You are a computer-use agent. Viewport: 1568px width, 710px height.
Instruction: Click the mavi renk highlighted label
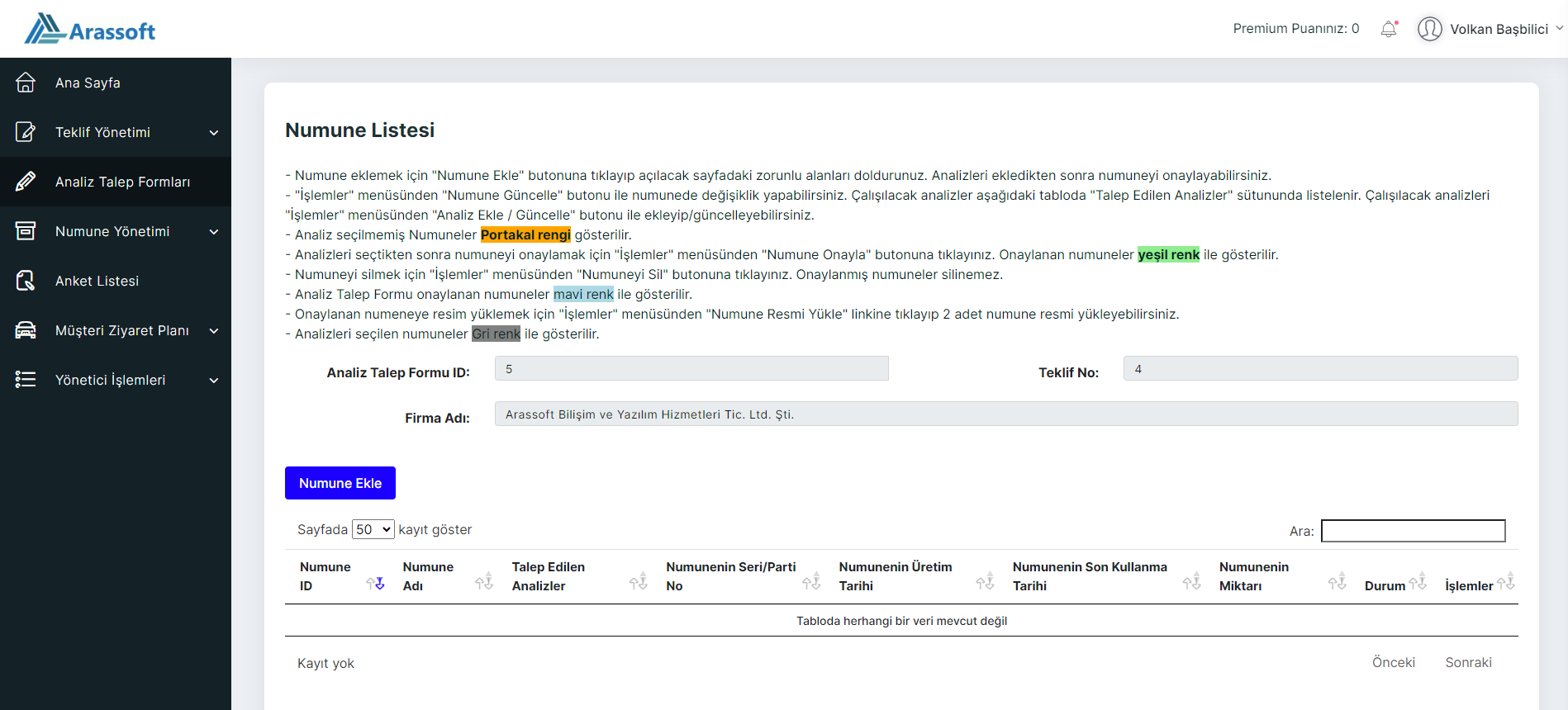coord(583,294)
